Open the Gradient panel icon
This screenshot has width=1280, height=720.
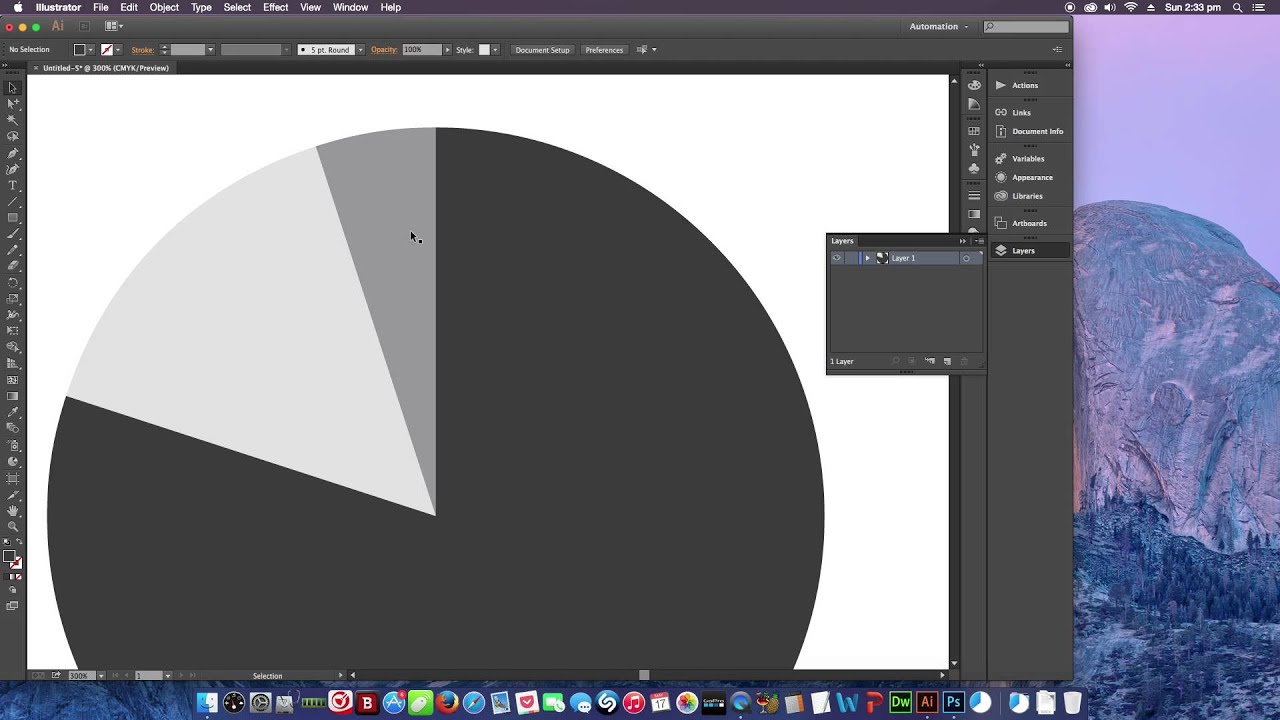(974, 215)
